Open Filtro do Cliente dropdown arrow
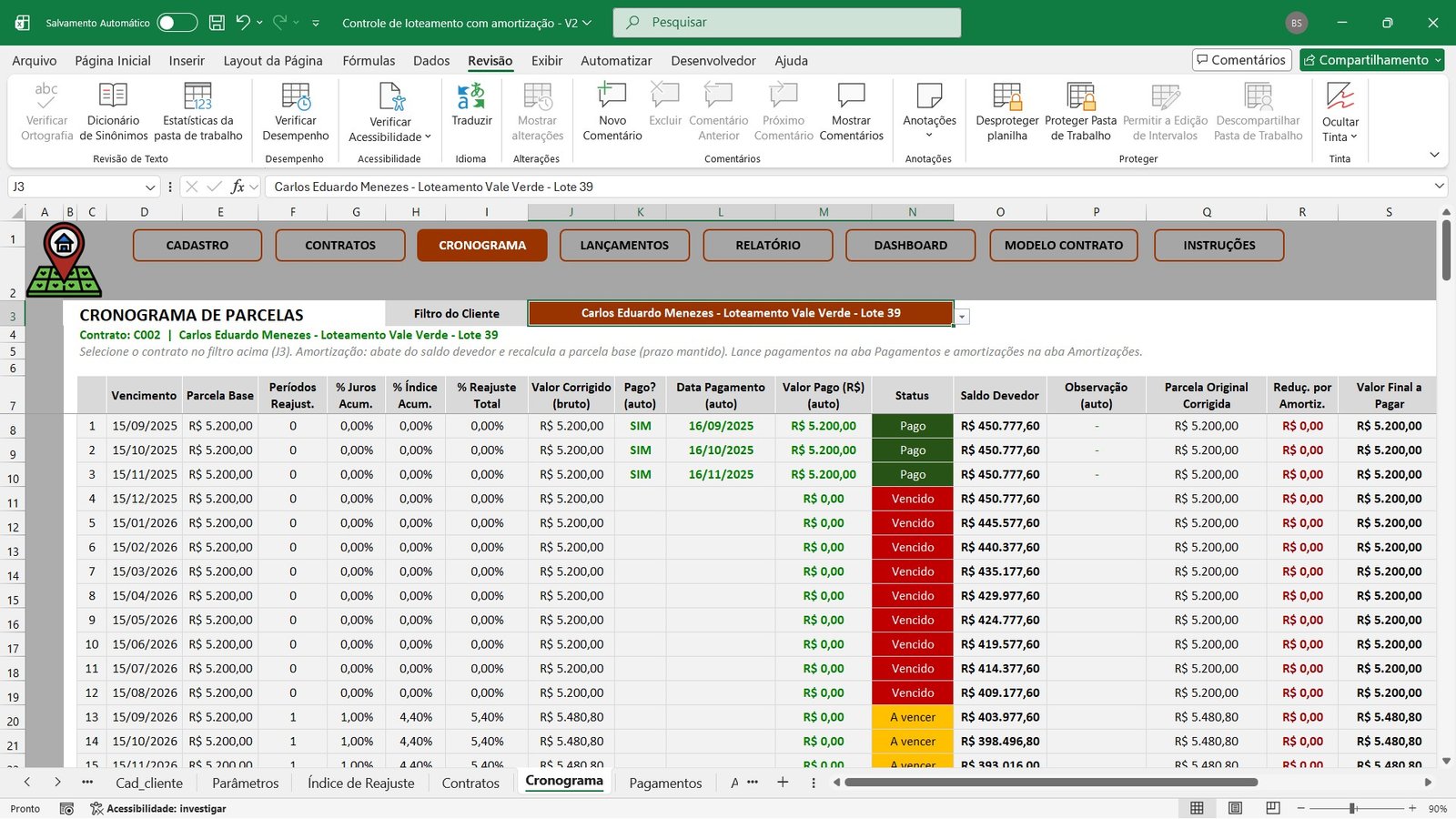The image size is (1456, 819). [962, 317]
